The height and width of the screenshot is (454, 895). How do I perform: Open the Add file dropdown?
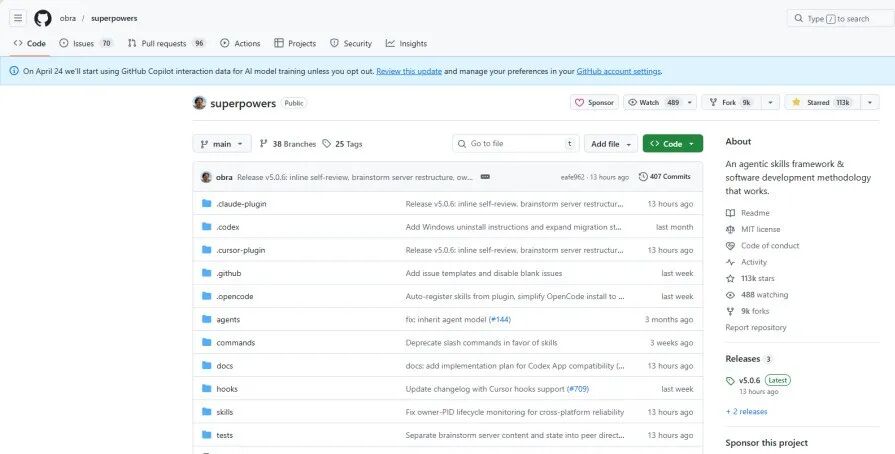pyautogui.click(x=611, y=144)
